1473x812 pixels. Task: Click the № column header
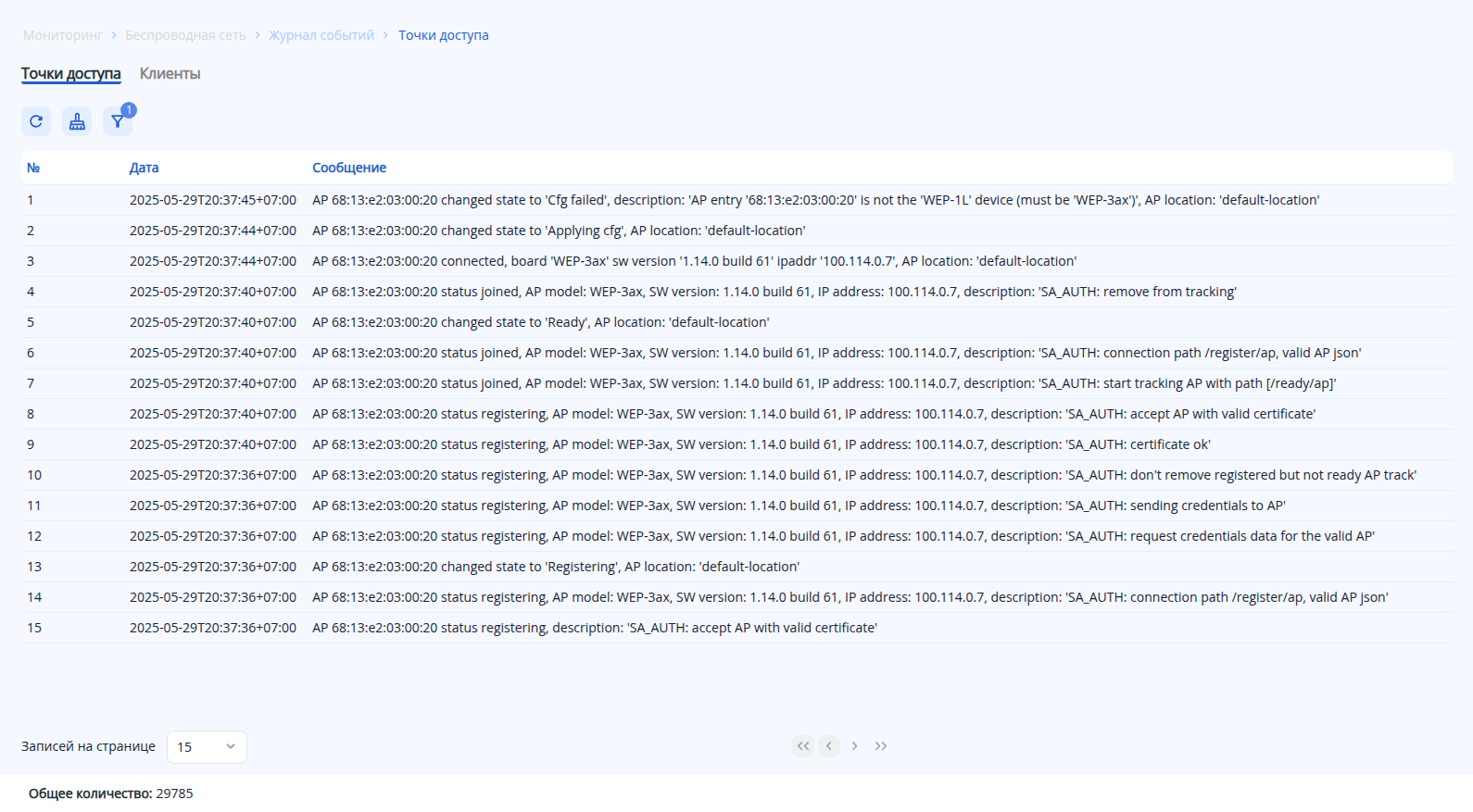(33, 168)
